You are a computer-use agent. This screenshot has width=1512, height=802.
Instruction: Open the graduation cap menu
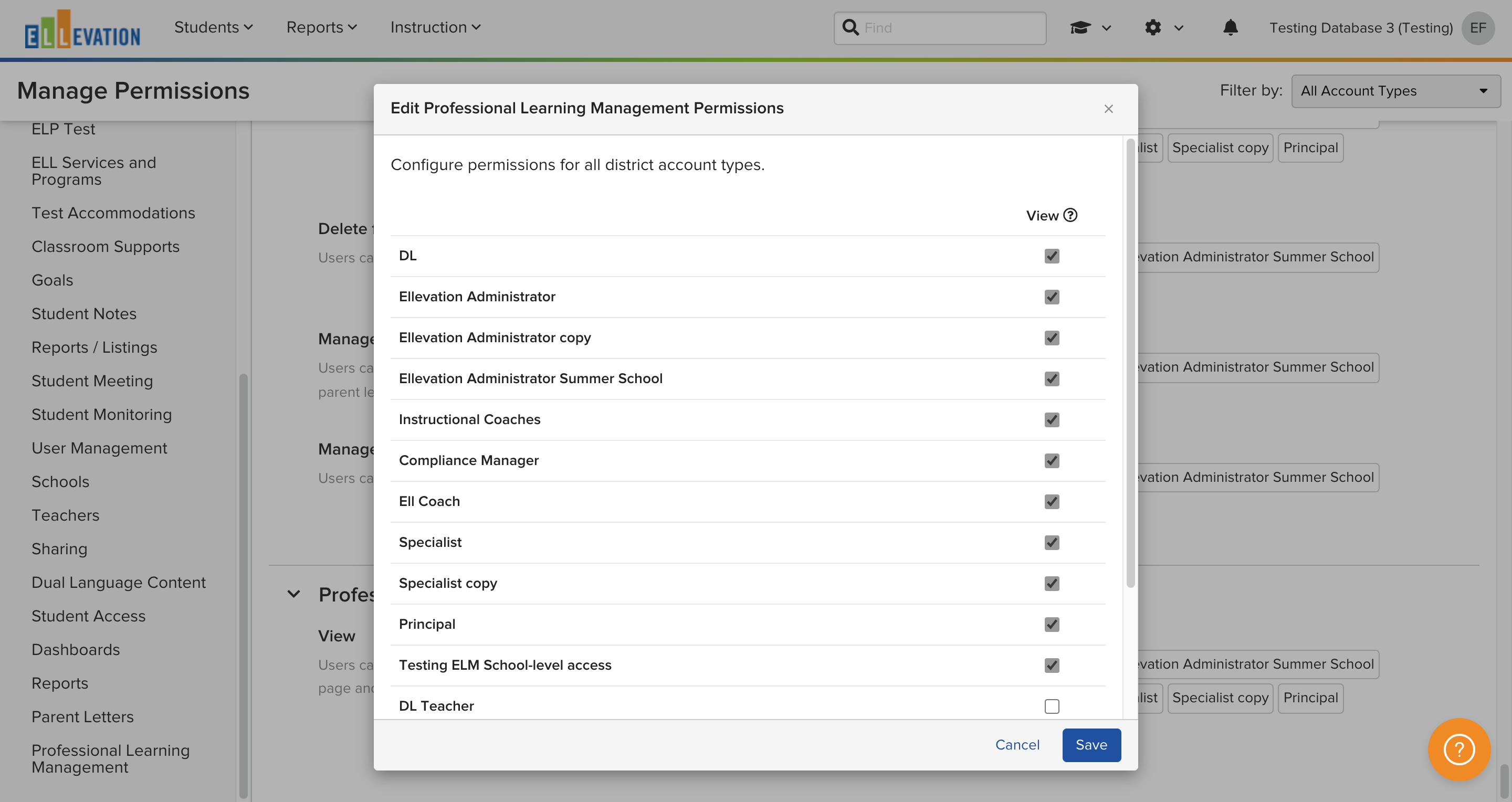(x=1080, y=28)
